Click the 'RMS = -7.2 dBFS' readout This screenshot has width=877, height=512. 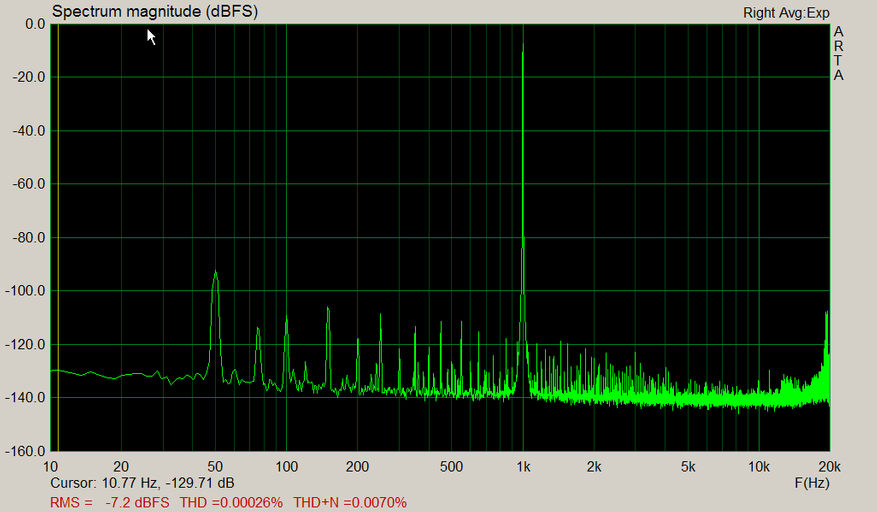pyautogui.click(x=110, y=502)
